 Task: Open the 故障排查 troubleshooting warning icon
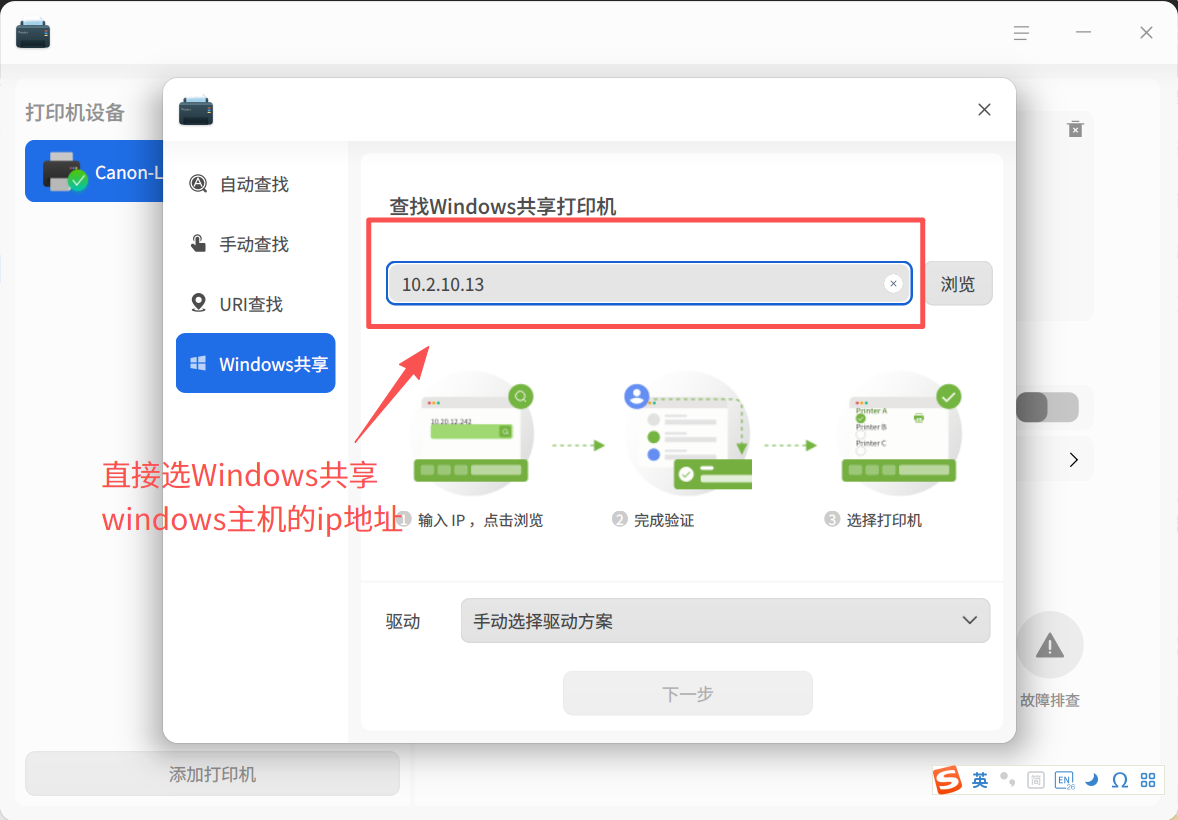click(1050, 645)
